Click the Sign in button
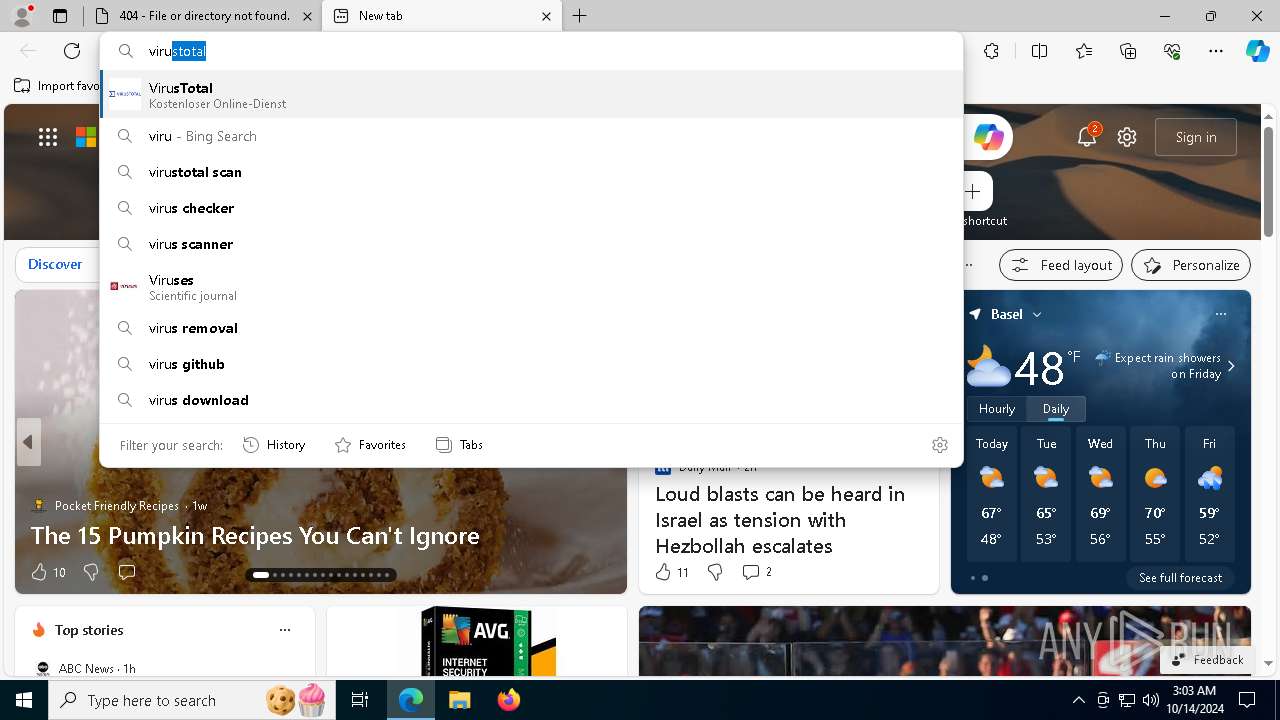 point(1196,137)
